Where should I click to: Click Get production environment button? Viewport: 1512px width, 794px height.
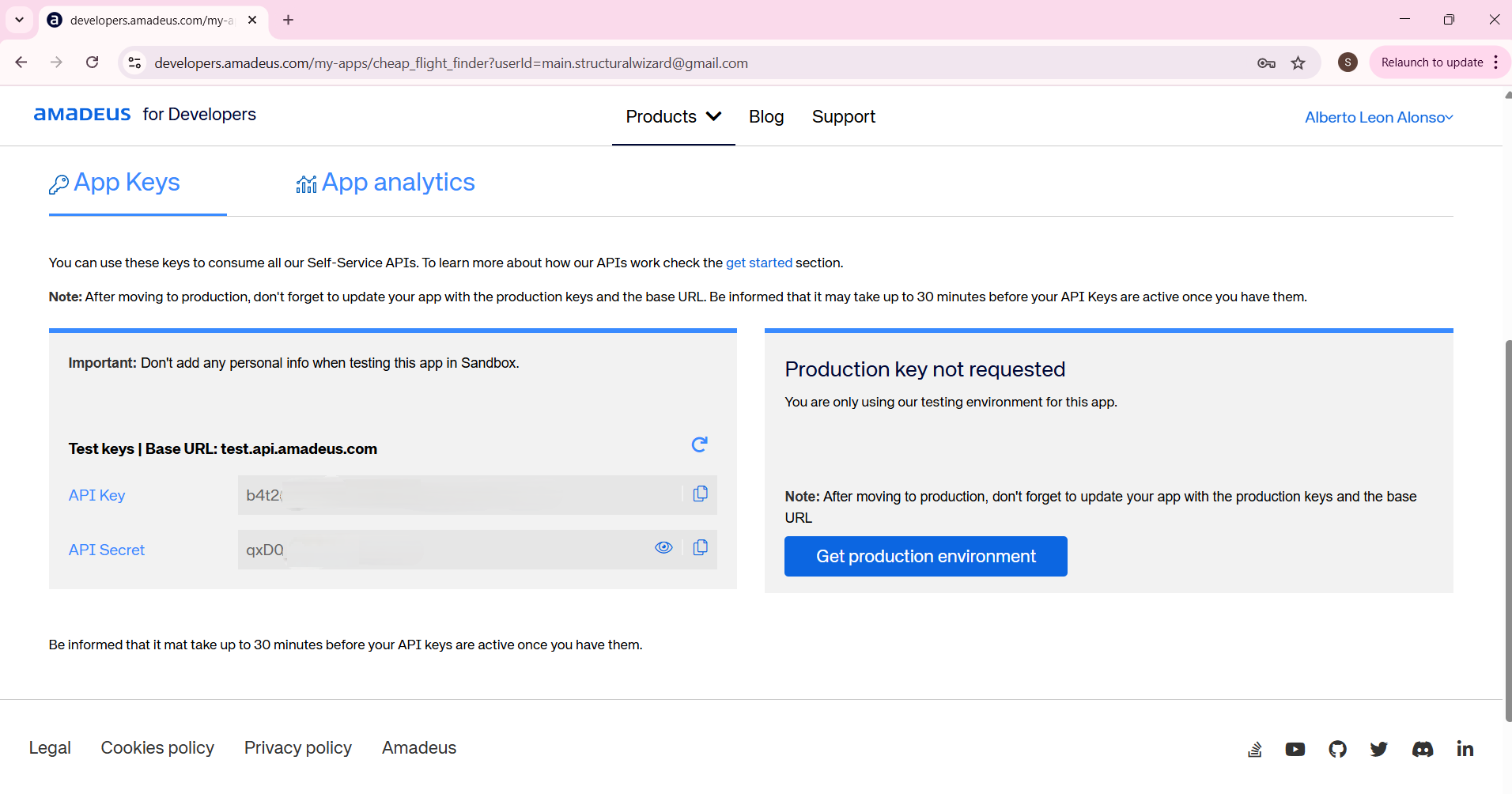coord(926,557)
